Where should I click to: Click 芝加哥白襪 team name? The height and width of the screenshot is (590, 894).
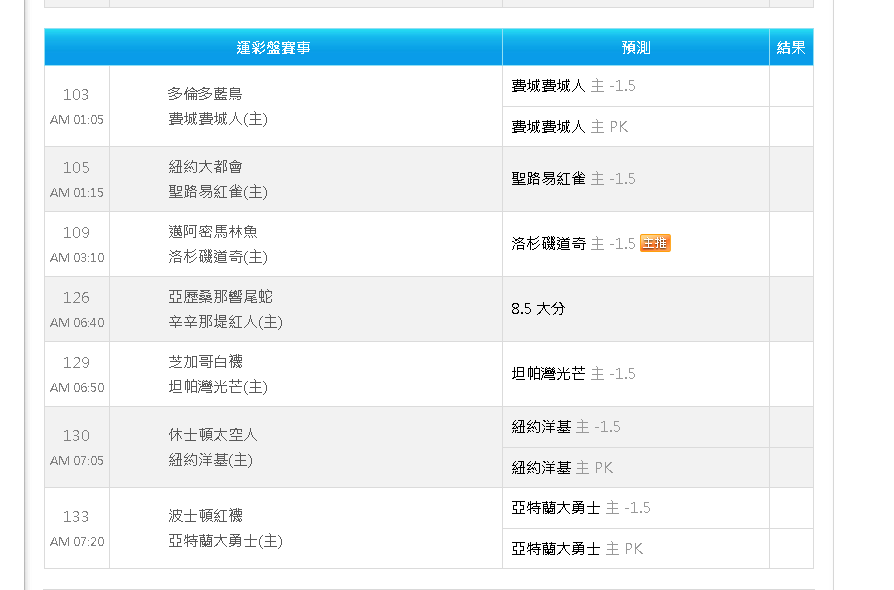click(x=205, y=362)
